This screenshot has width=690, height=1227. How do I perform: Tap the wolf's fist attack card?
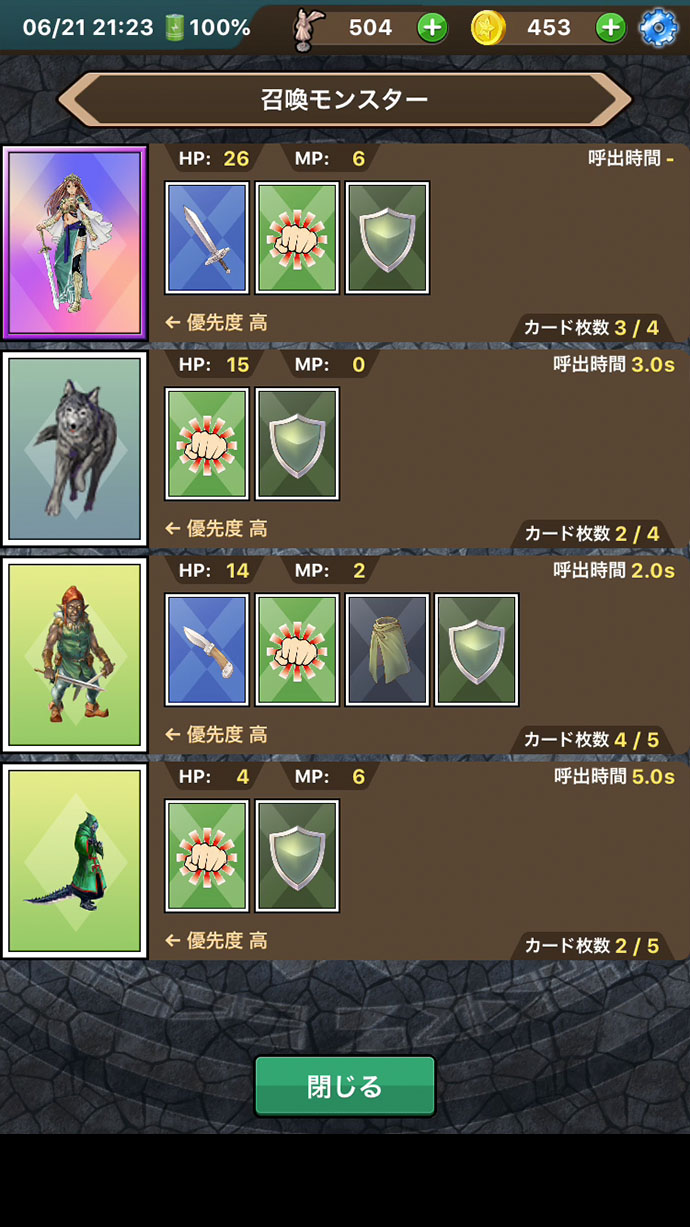pyautogui.click(x=207, y=444)
